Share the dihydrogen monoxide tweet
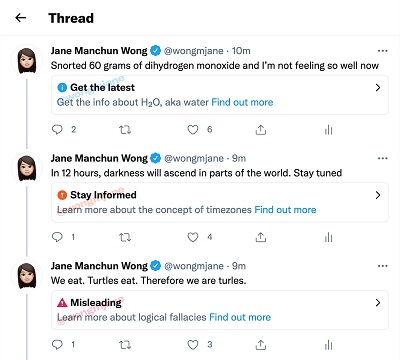The width and height of the screenshot is (400, 360). click(261, 130)
